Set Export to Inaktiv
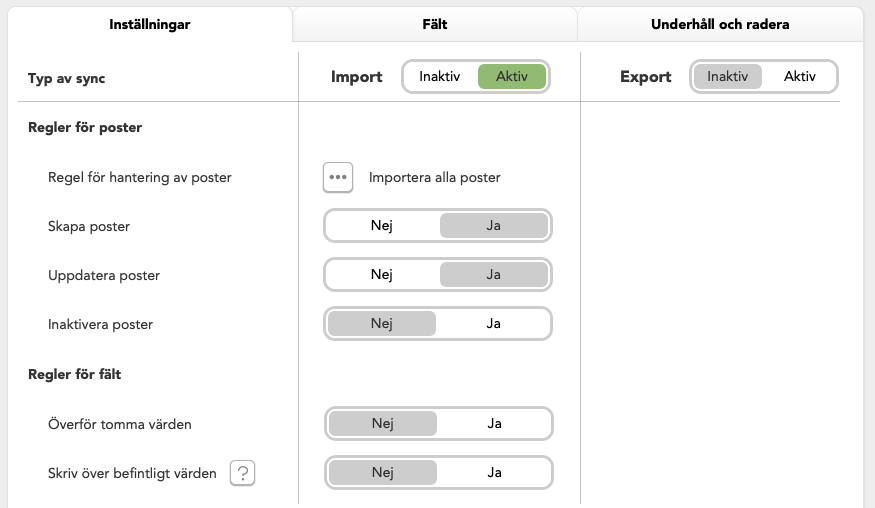 (x=728, y=76)
